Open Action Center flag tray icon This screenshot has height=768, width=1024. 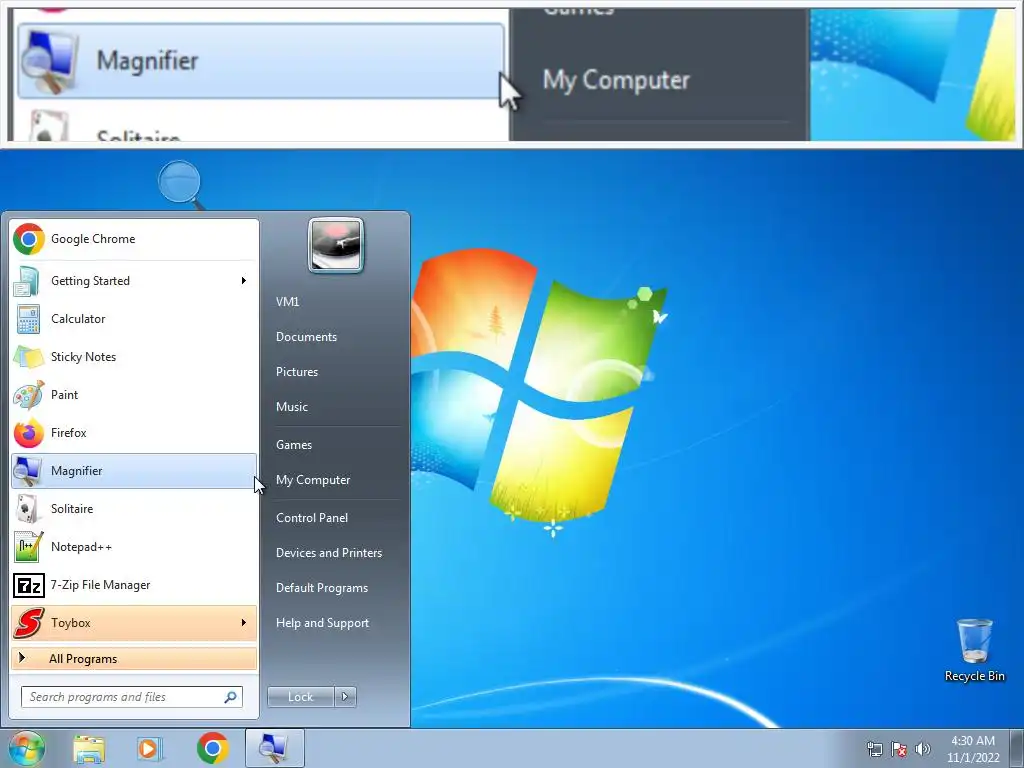899,749
